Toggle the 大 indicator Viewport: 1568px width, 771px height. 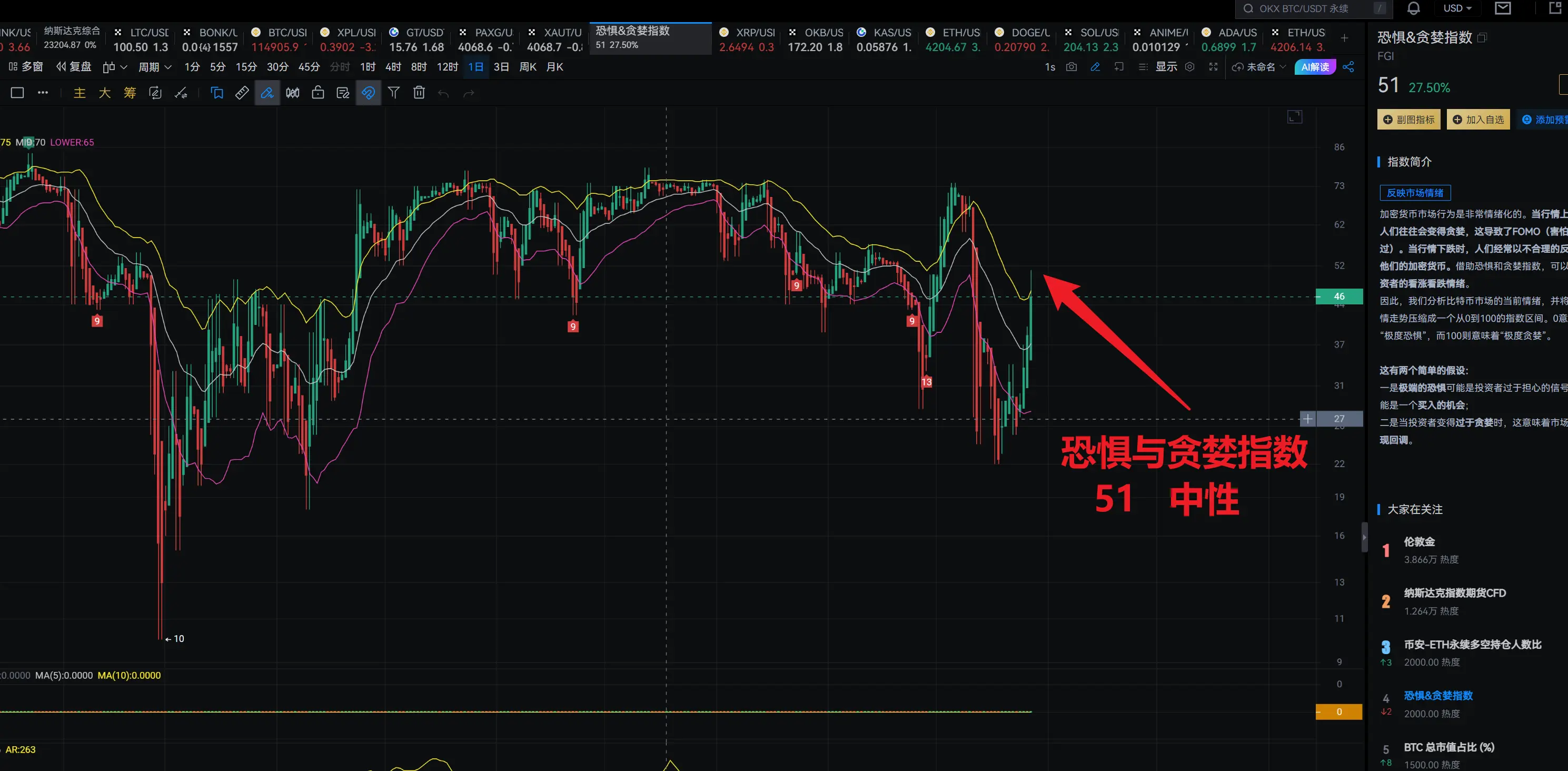(x=105, y=93)
